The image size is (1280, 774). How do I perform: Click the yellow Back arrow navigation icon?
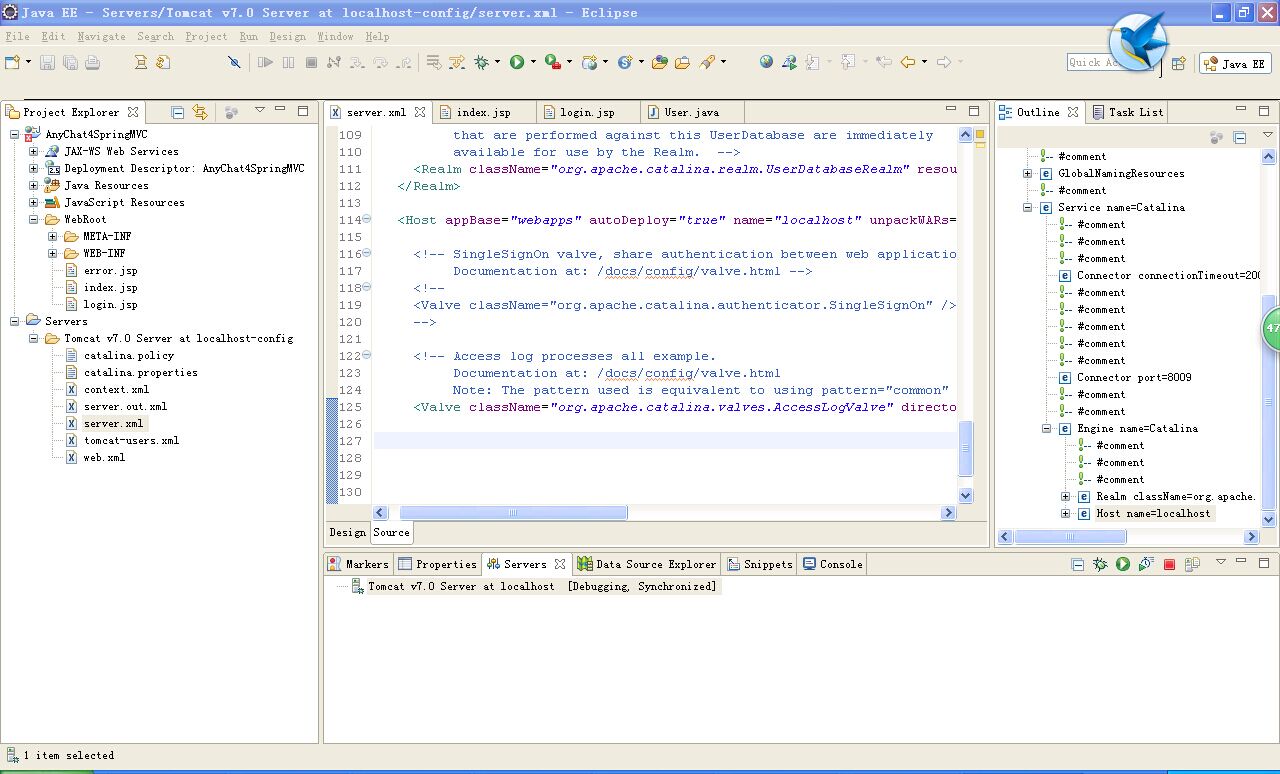pos(908,62)
